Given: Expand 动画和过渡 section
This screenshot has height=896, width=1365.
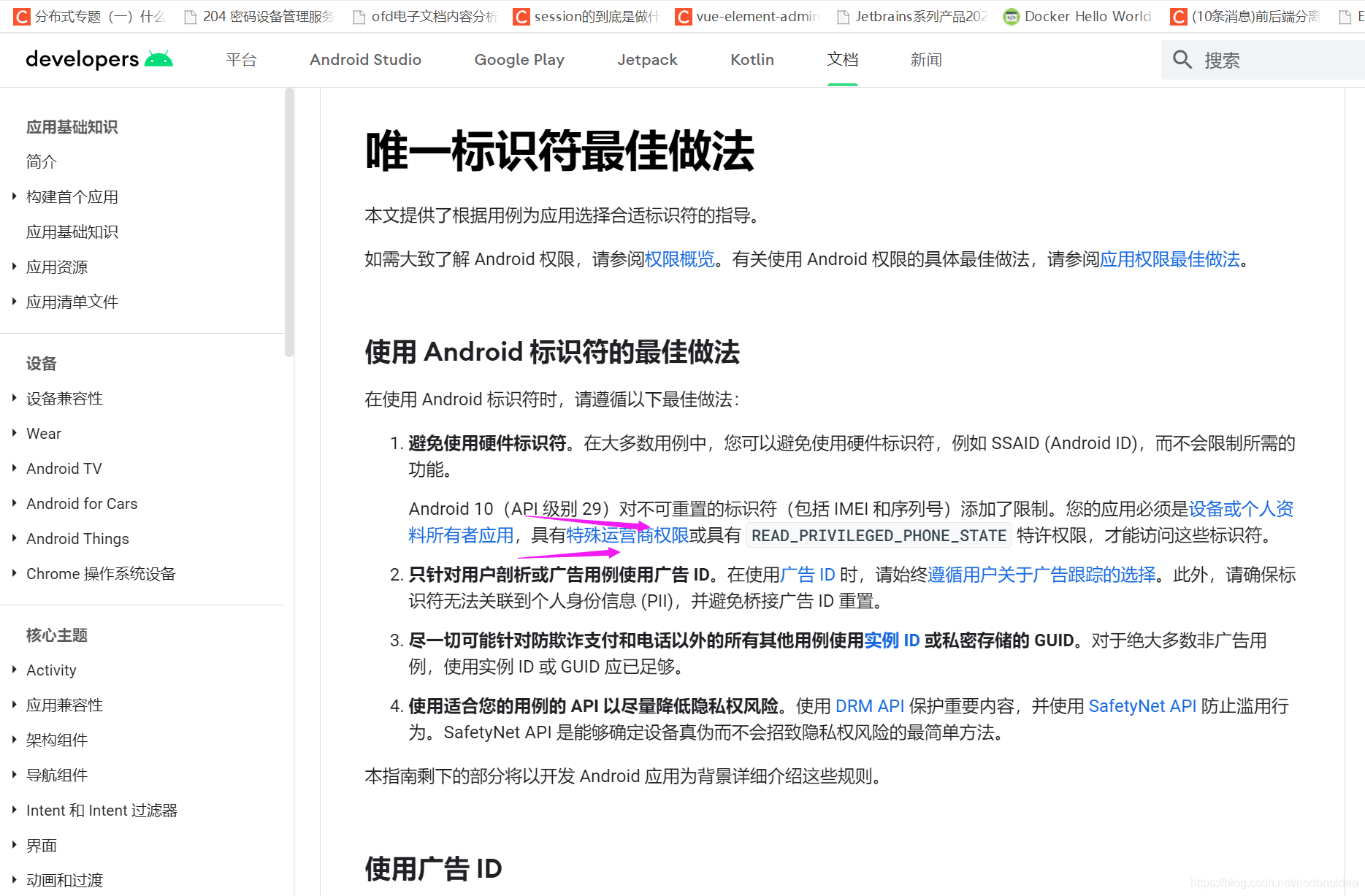Looking at the screenshot, I should point(15,880).
